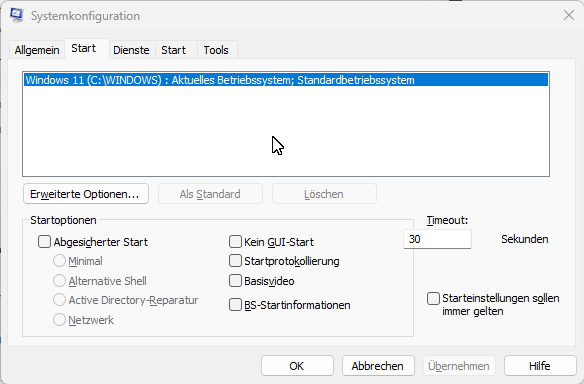Click the Sekunden label

point(524,239)
